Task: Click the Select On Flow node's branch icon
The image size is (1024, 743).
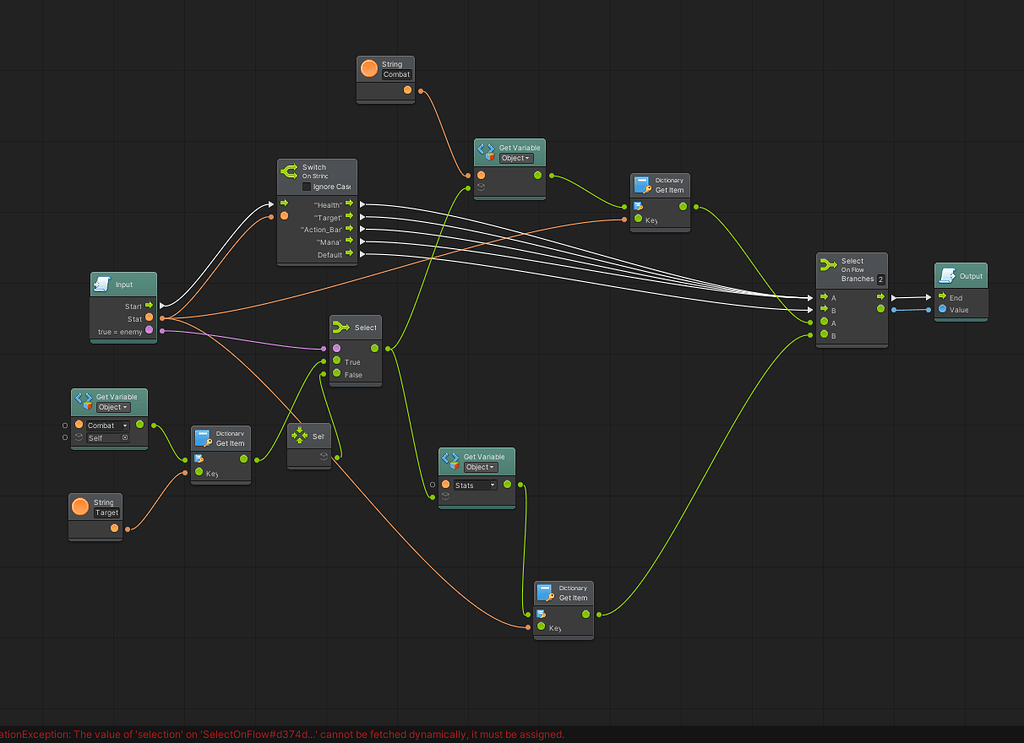Action: [828, 264]
